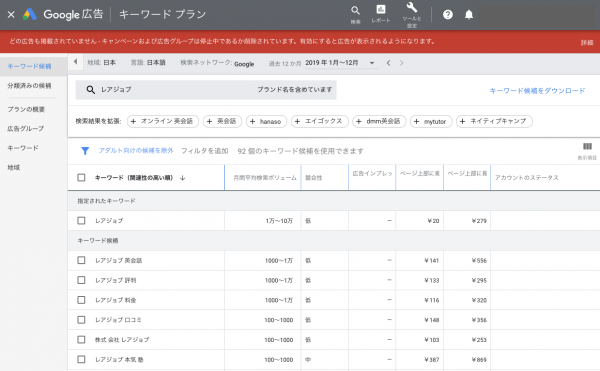The height and width of the screenshot is (371, 600).
Task: Sort by the 月間平均検索ボリューム column
Action: pos(265,178)
